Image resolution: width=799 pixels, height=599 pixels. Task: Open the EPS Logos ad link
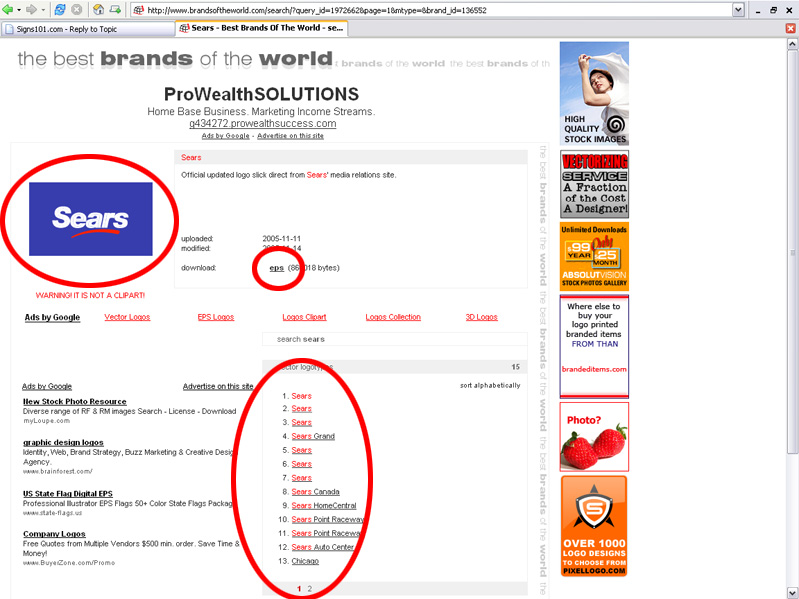pos(216,317)
